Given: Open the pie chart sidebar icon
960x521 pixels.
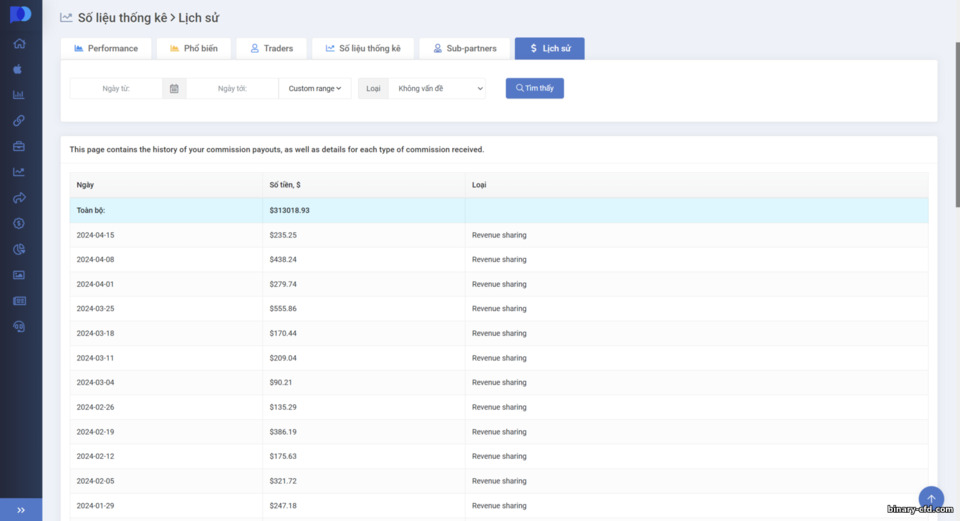Looking at the screenshot, I should (19, 249).
